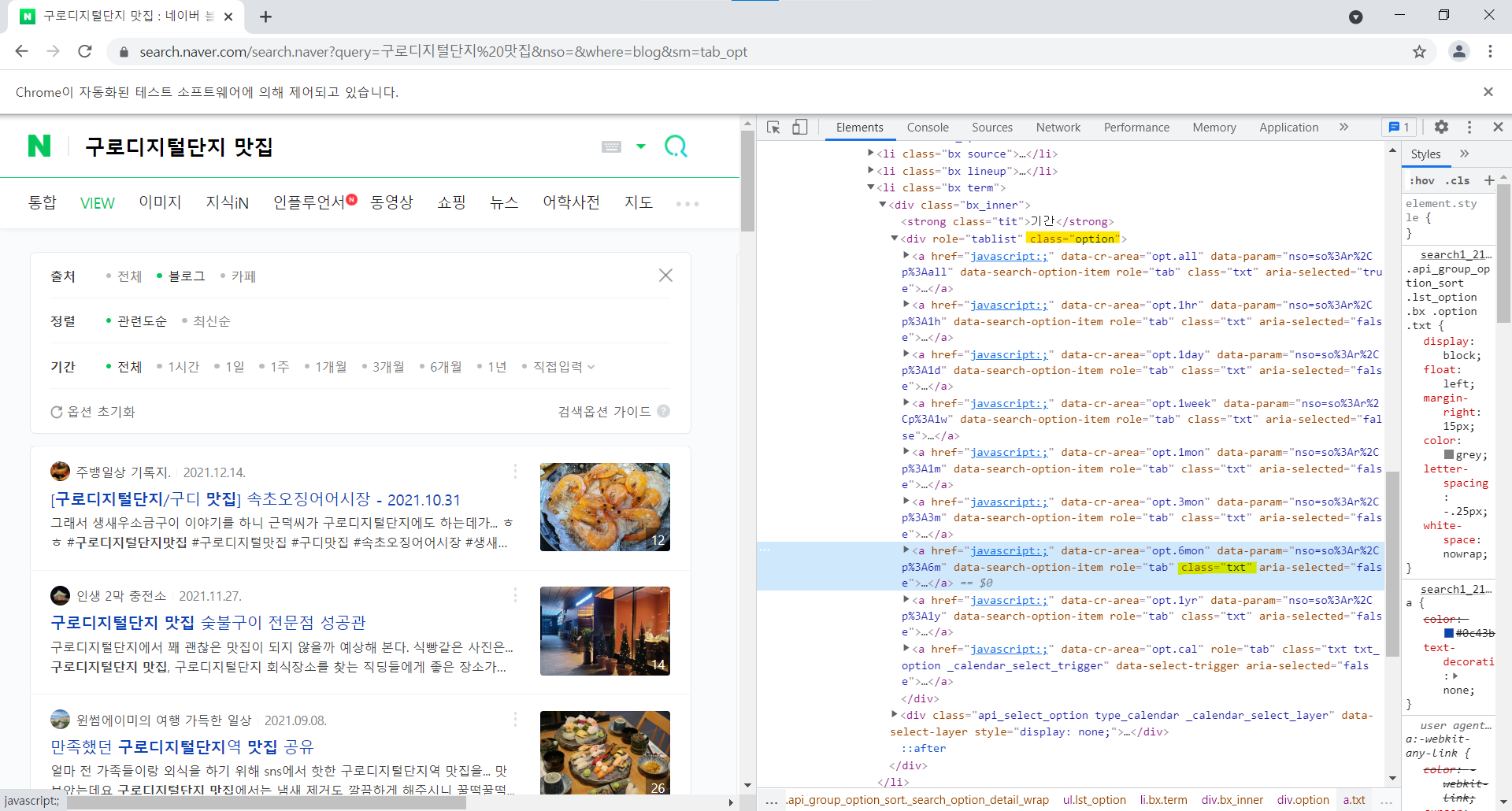Click 옵션 초기화 reset options link
1512x811 pixels.
(x=93, y=412)
